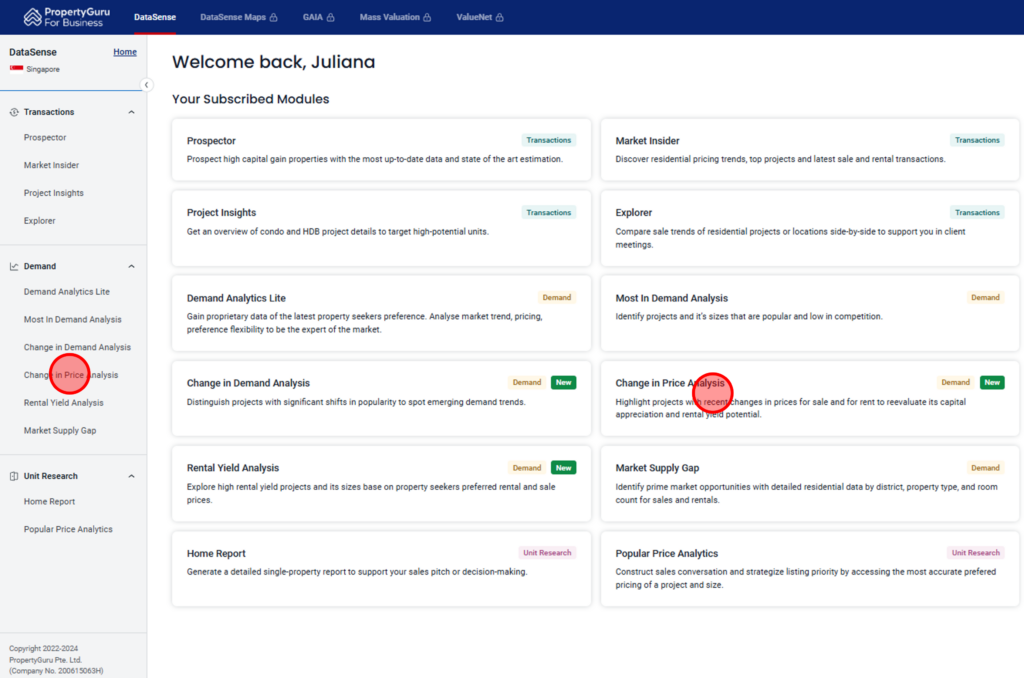Image resolution: width=1024 pixels, height=678 pixels.
Task: Click the lock icon next to GAIA
Action: [x=331, y=17]
